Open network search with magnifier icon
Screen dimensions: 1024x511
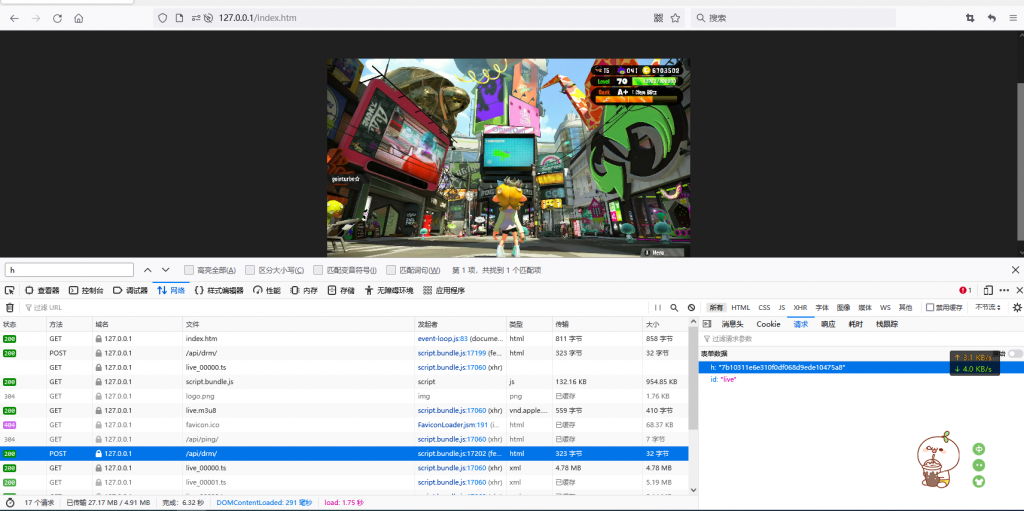click(674, 308)
